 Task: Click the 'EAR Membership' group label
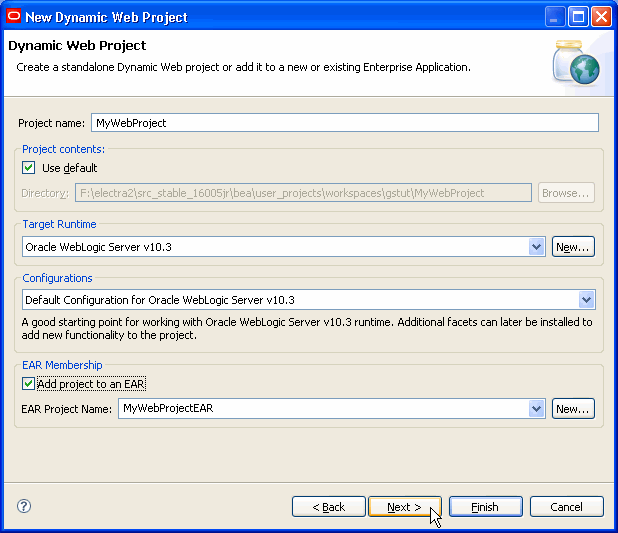pyautogui.click(x=62, y=365)
